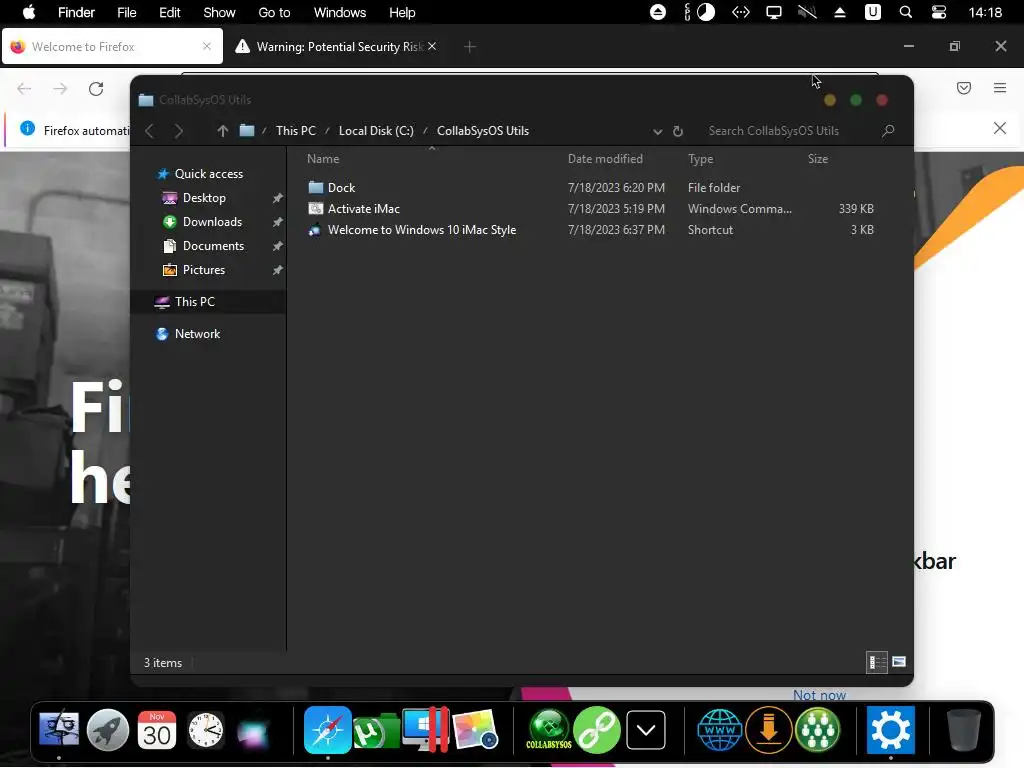Select This PC in the sidebar
Screen dimensions: 1024x768
(x=208, y=302)
